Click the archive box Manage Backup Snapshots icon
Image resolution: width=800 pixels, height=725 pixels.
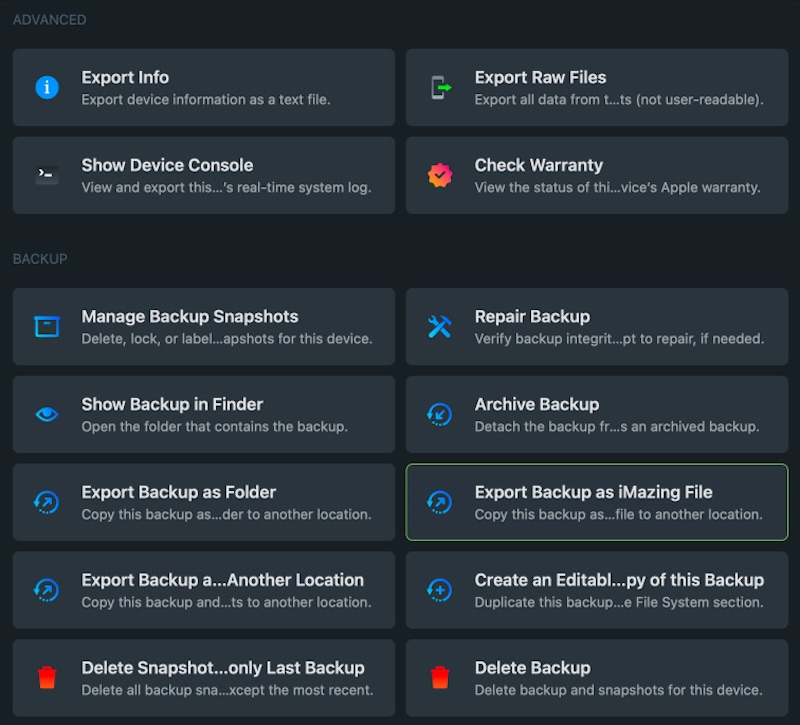coord(46,327)
